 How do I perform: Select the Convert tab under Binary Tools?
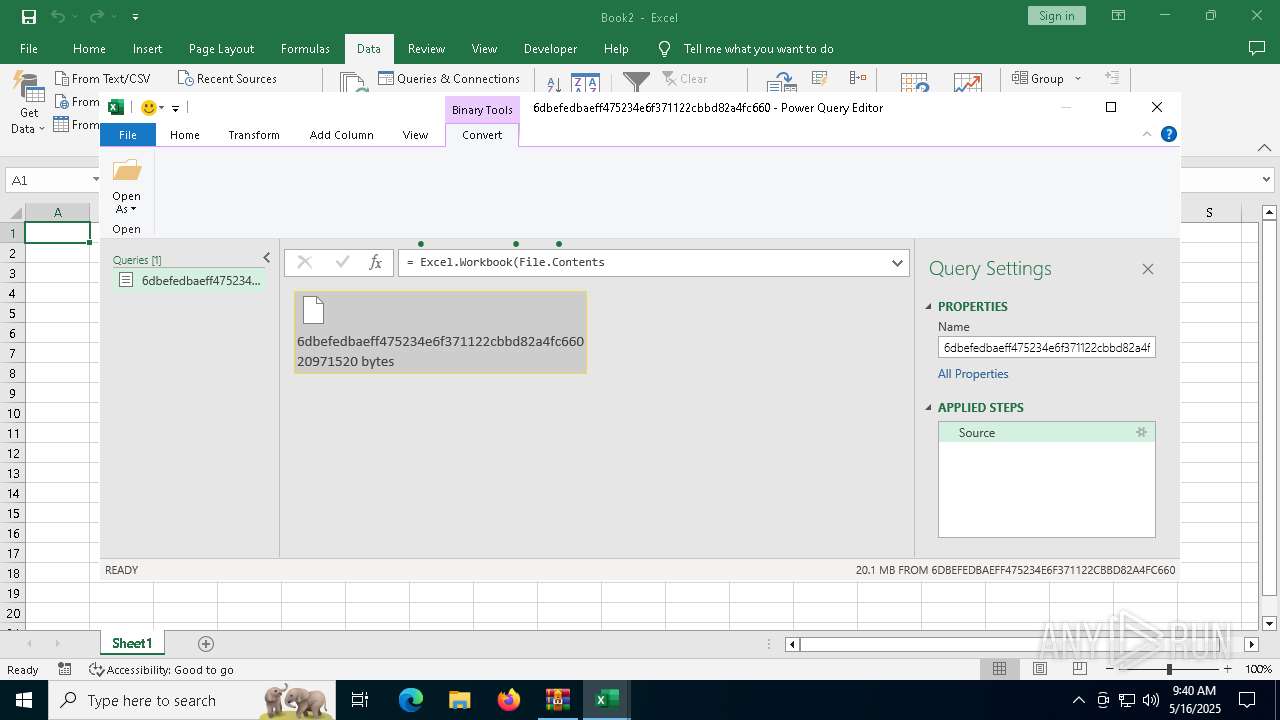click(x=482, y=135)
